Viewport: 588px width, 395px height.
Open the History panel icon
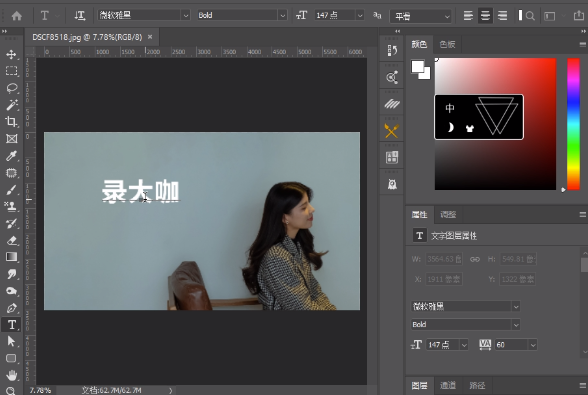tap(392, 50)
